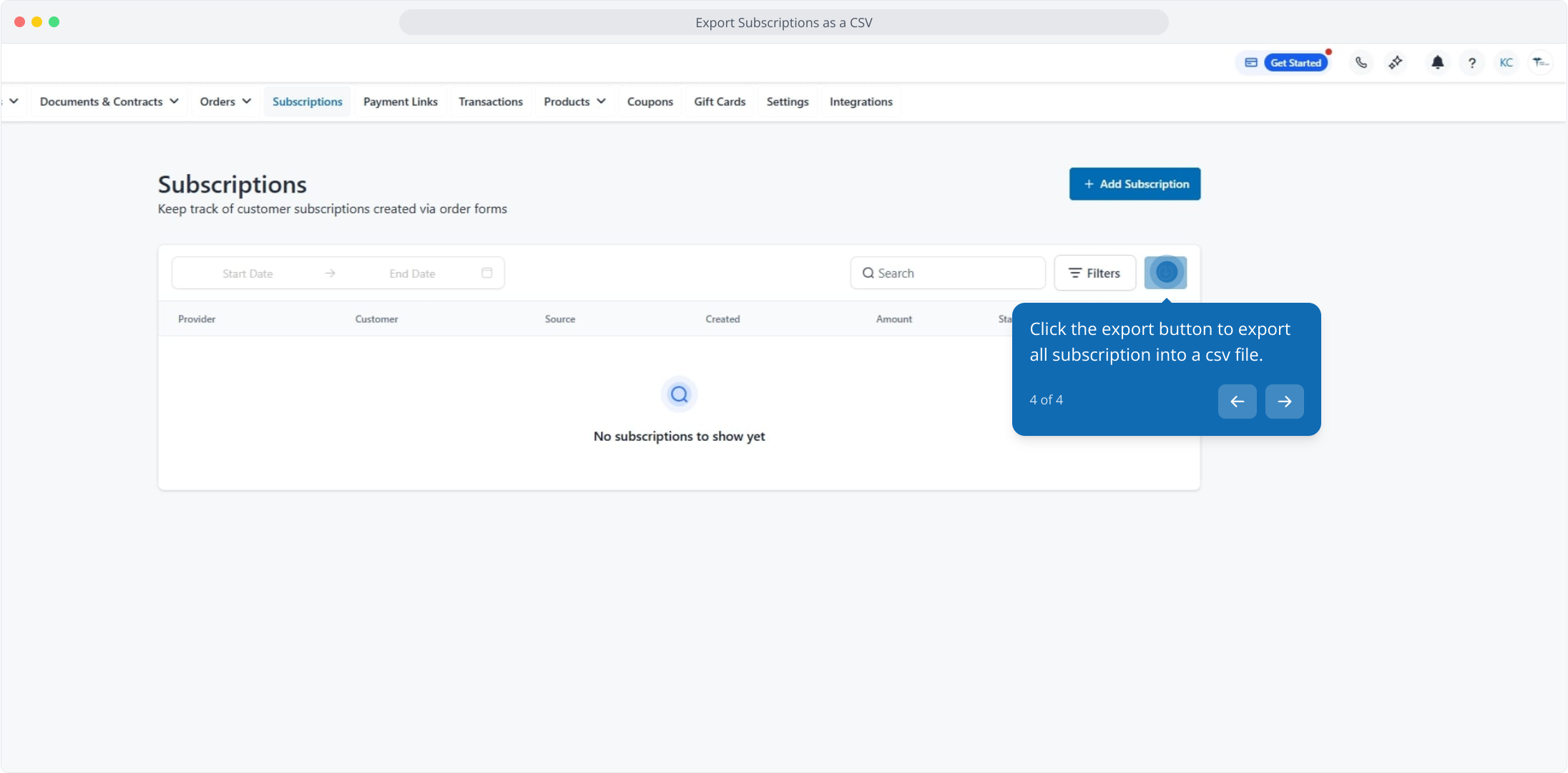Open the notifications bell
The height and width of the screenshot is (773, 1568).
[1437, 63]
